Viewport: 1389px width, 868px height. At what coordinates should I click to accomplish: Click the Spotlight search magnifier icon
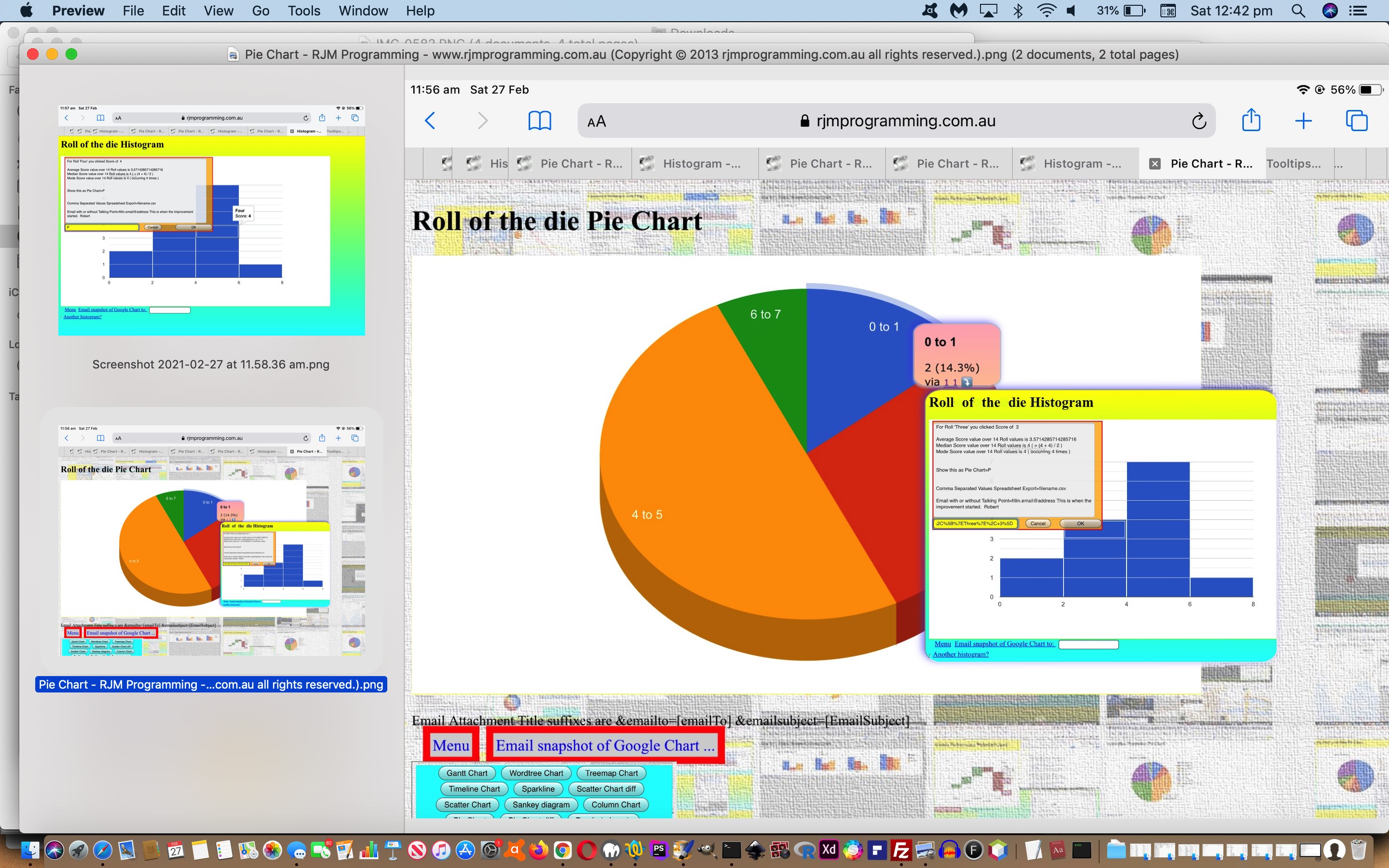pos(1298,11)
